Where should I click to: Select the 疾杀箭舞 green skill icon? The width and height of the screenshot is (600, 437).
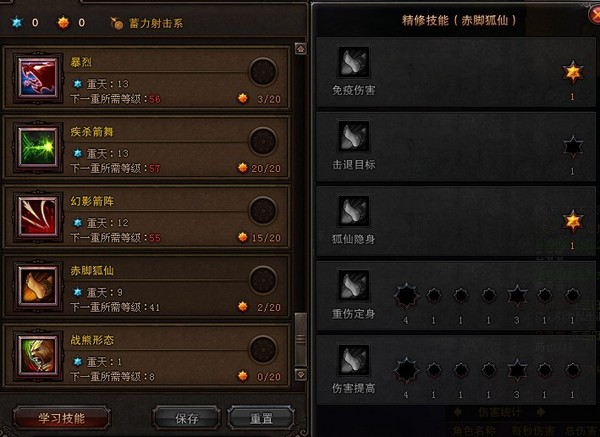[38, 147]
